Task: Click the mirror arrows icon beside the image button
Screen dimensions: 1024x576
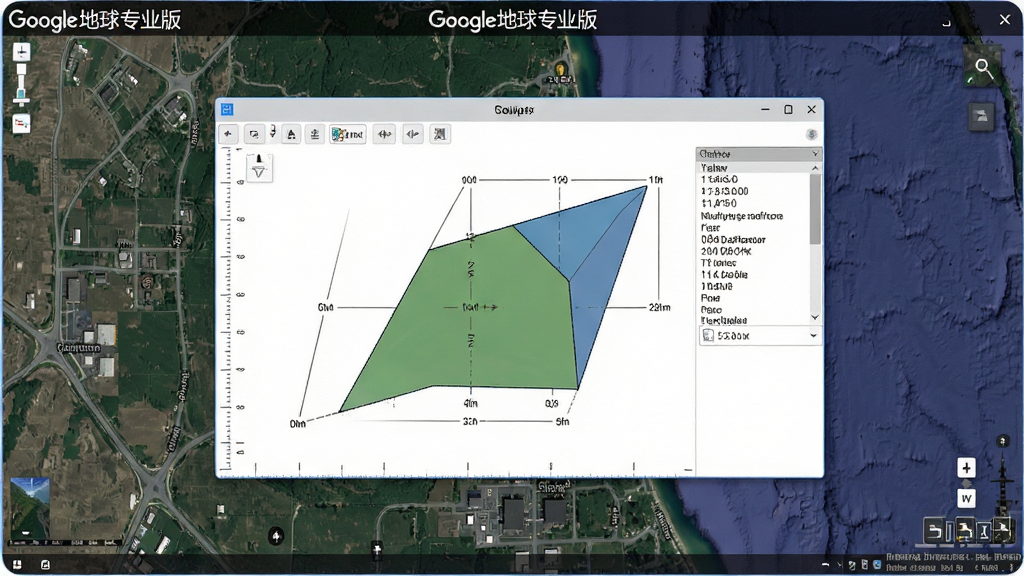Action: (x=384, y=135)
